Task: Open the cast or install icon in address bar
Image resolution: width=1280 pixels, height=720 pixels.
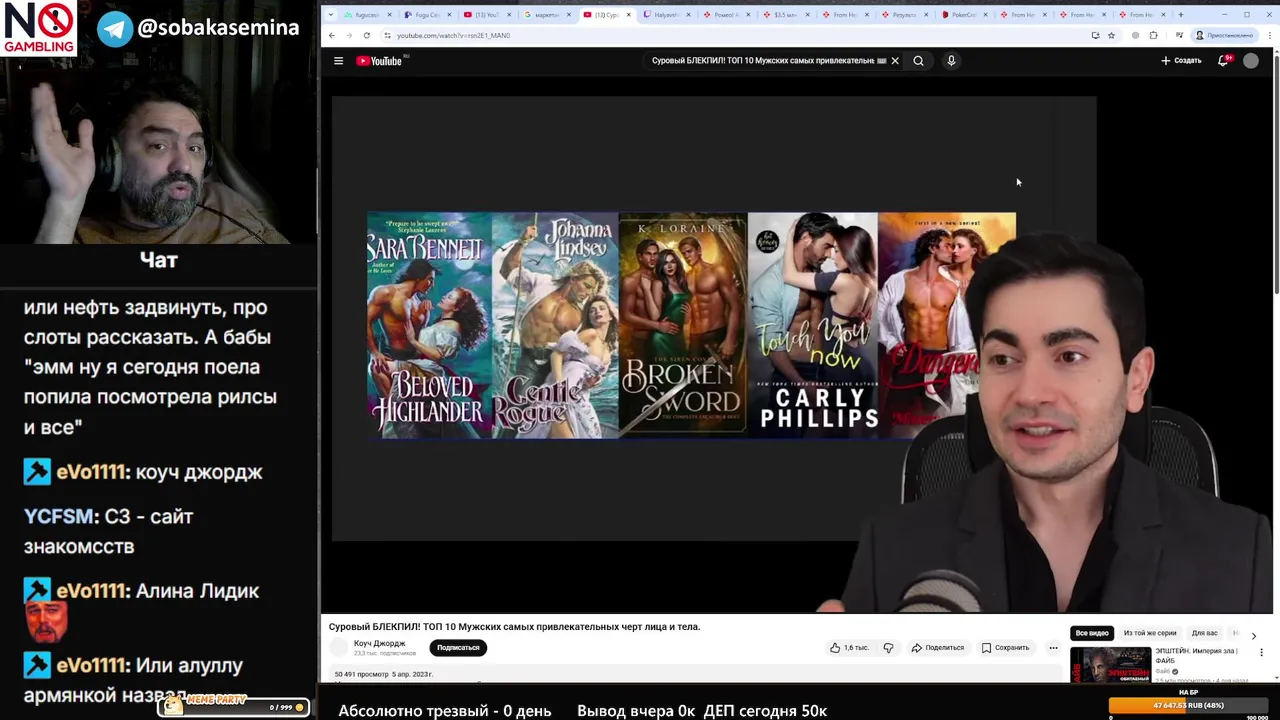Action: (x=1095, y=35)
